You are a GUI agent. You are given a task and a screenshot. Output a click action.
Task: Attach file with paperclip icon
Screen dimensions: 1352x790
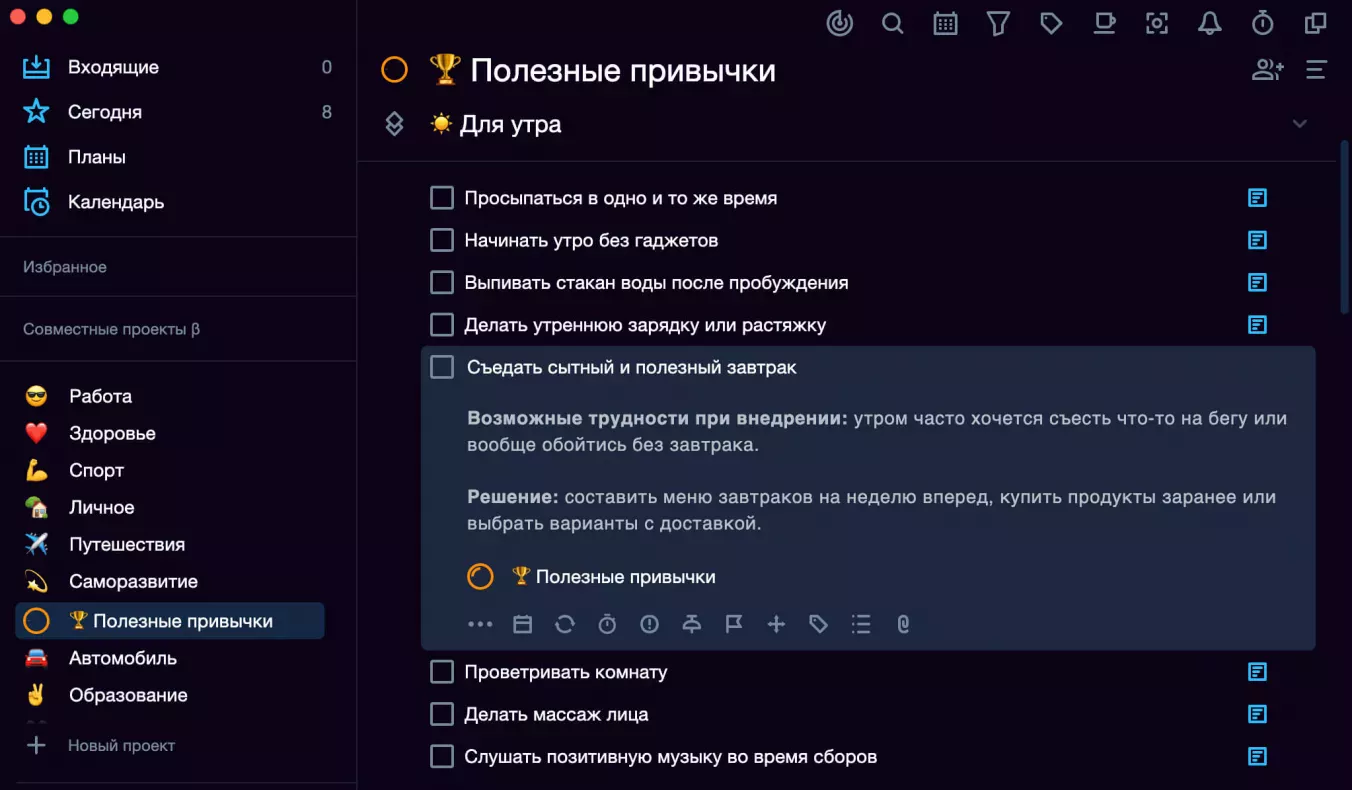click(903, 624)
